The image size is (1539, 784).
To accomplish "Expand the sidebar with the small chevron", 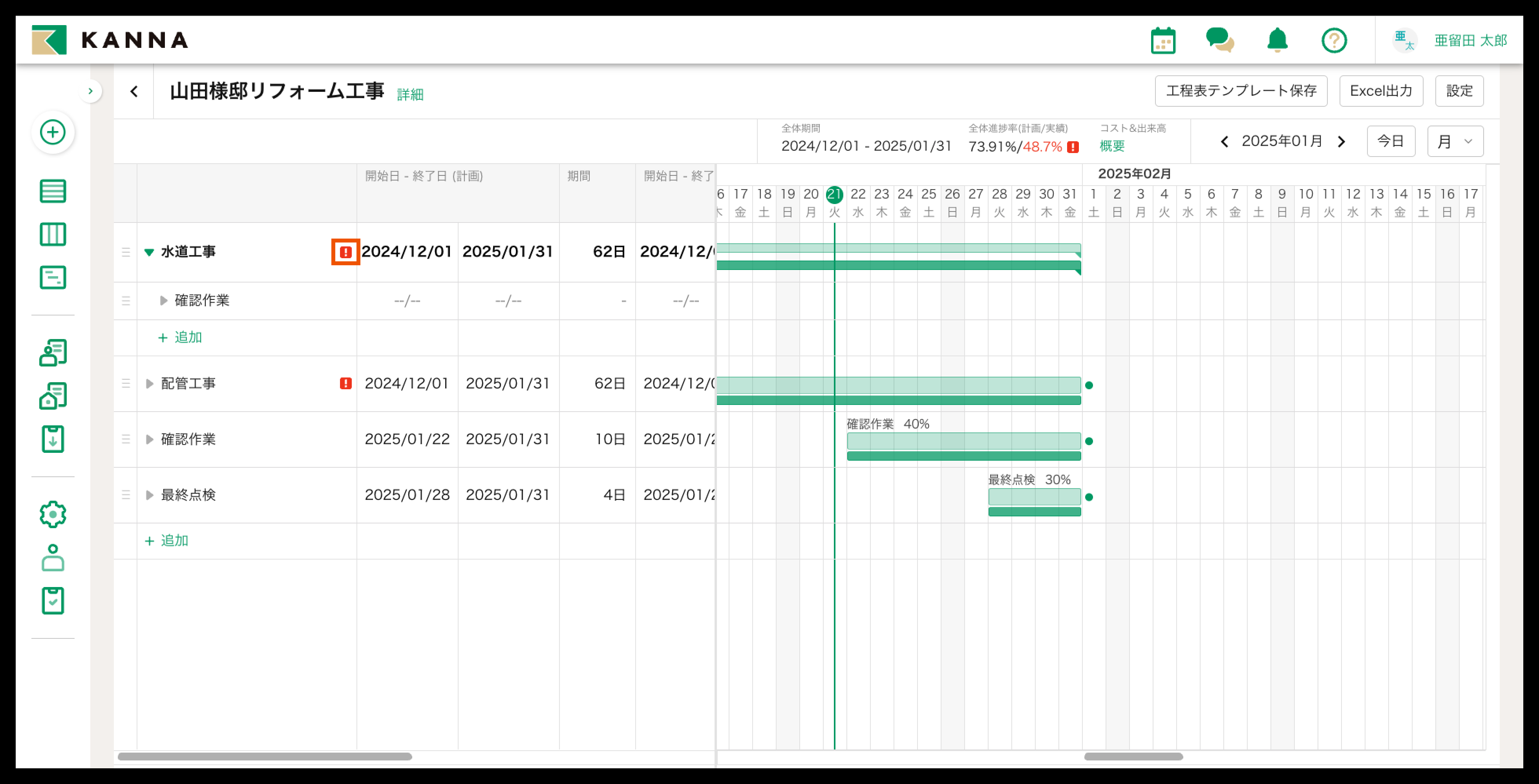I will (90, 91).
